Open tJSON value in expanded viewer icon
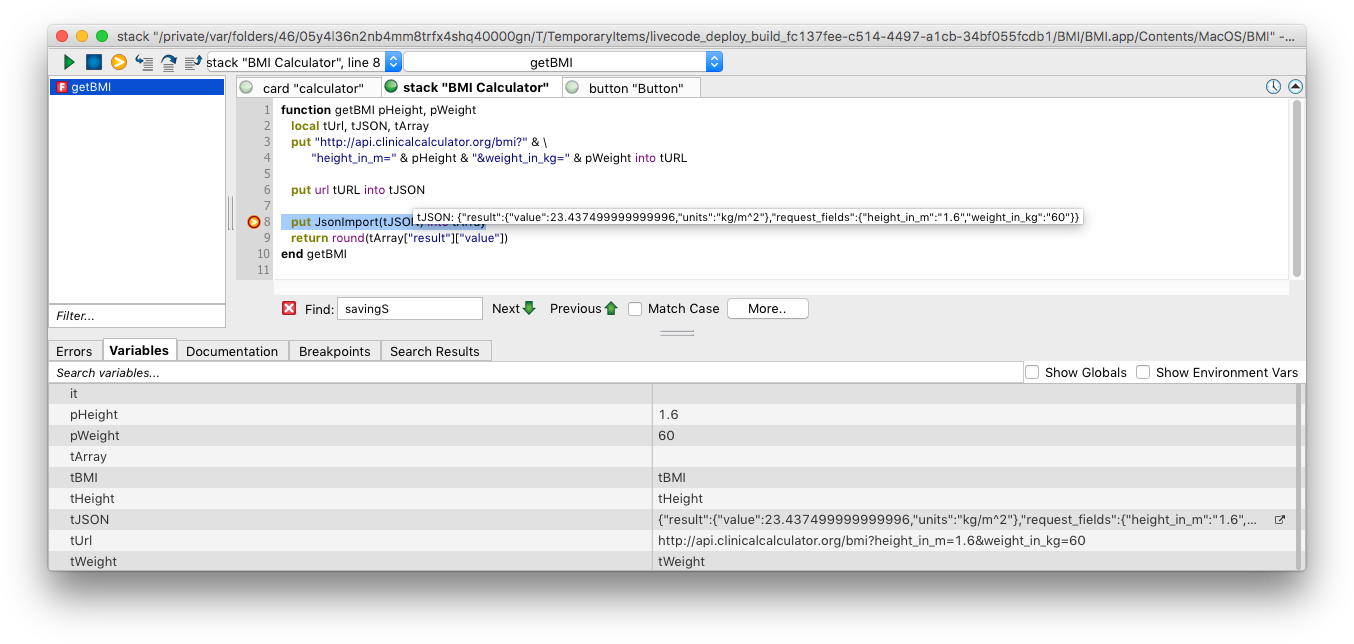Image resolution: width=1354 pixels, height=644 pixels. click(1279, 520)
